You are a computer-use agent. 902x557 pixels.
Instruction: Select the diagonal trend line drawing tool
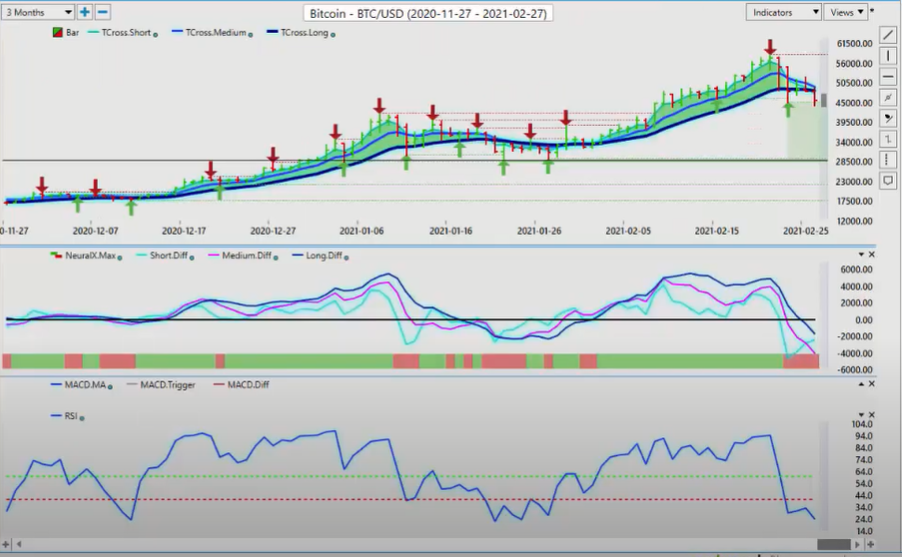(888, 36)
